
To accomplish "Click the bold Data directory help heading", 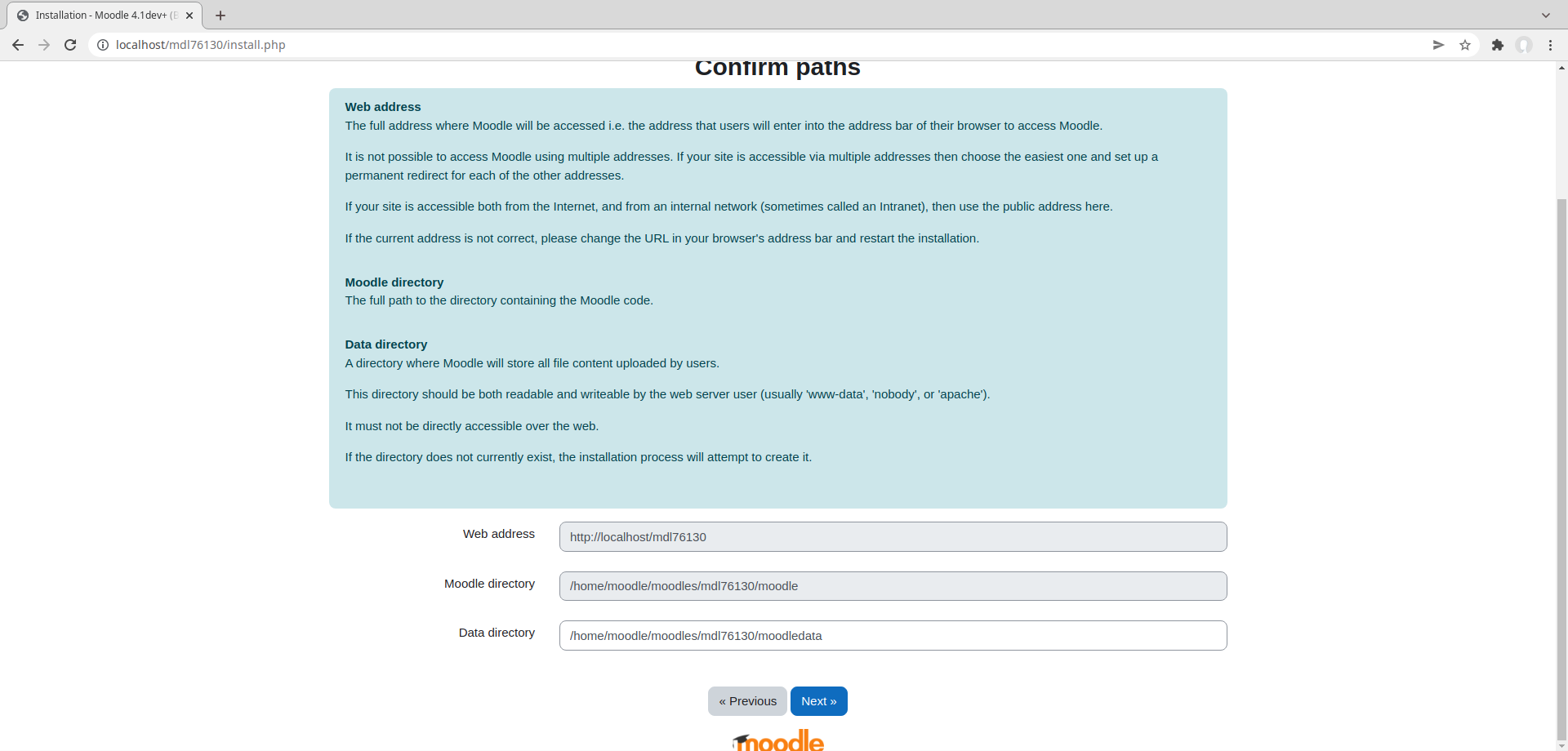I will [x=385, y=344].
